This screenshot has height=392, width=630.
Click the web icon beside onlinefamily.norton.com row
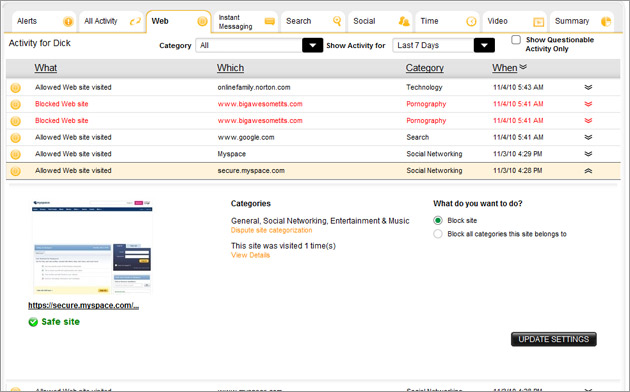click(15, 88)
